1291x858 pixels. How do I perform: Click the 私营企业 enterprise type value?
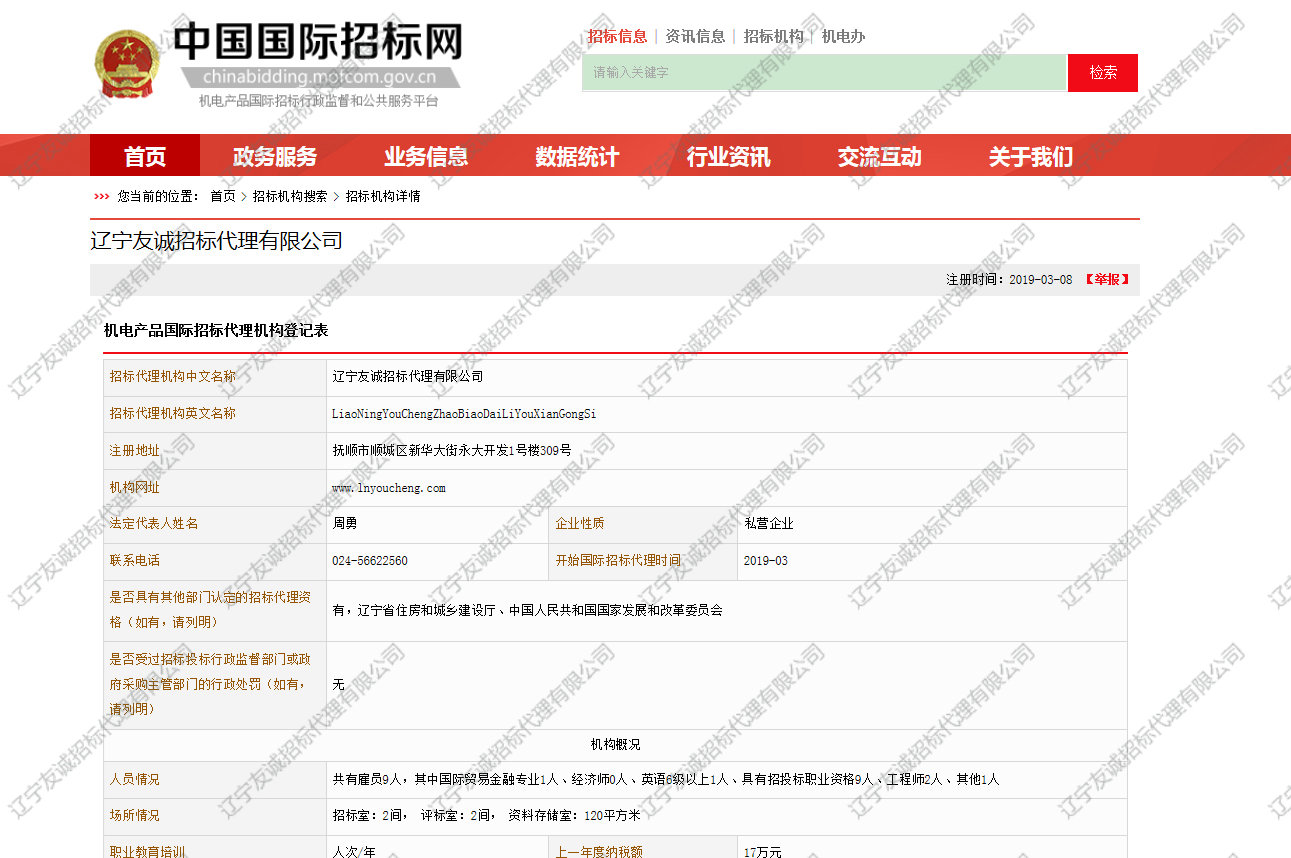pyautogui.click(x=768, y=524)
